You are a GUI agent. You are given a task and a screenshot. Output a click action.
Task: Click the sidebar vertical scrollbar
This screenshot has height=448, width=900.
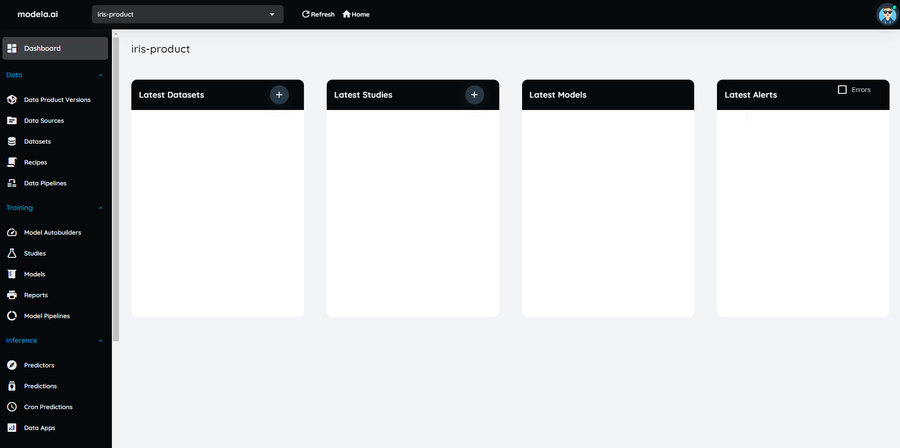pos(116,189)
